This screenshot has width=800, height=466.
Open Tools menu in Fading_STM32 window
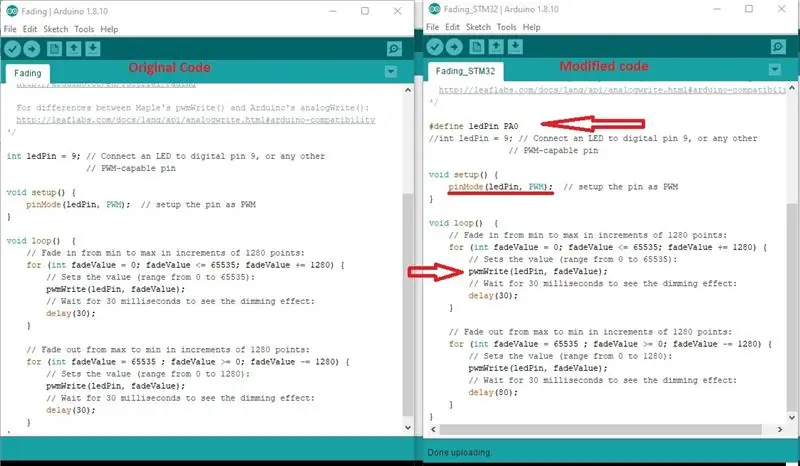[506, 27]
